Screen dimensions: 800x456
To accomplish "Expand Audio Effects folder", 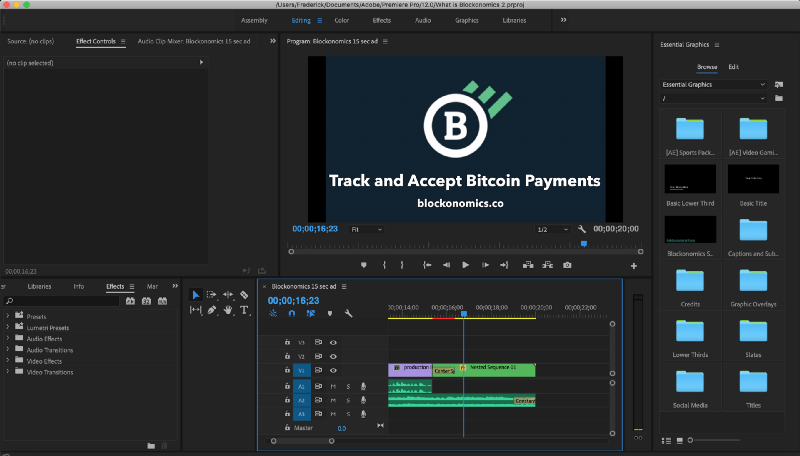I will [8, 338].
